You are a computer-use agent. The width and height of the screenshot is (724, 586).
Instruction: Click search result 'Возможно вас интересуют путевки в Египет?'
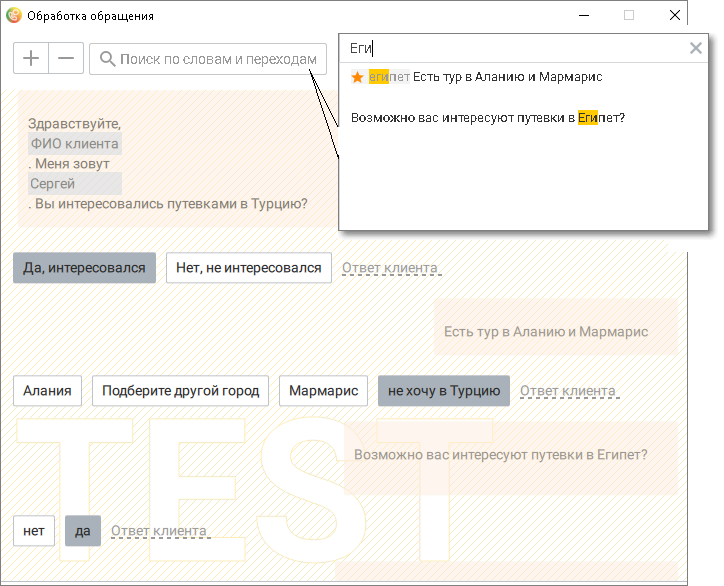[x=488, y=118]
